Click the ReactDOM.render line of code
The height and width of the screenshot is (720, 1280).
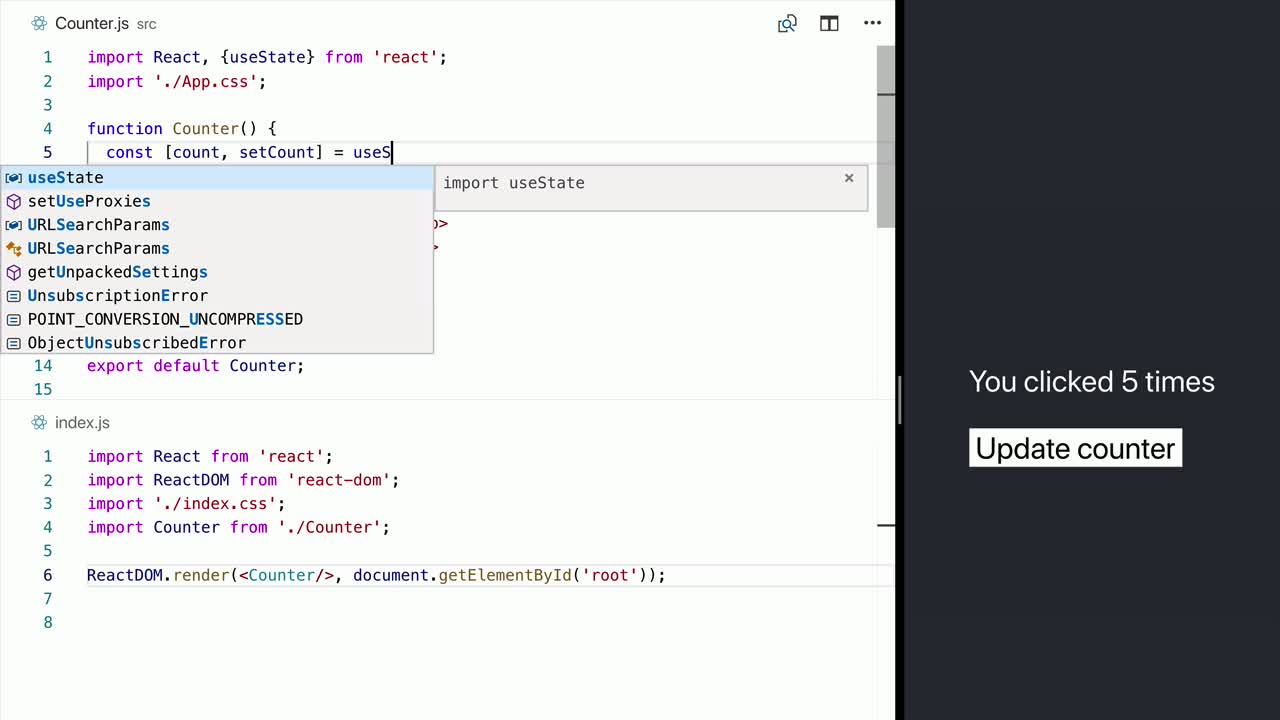tap(375, 575)
